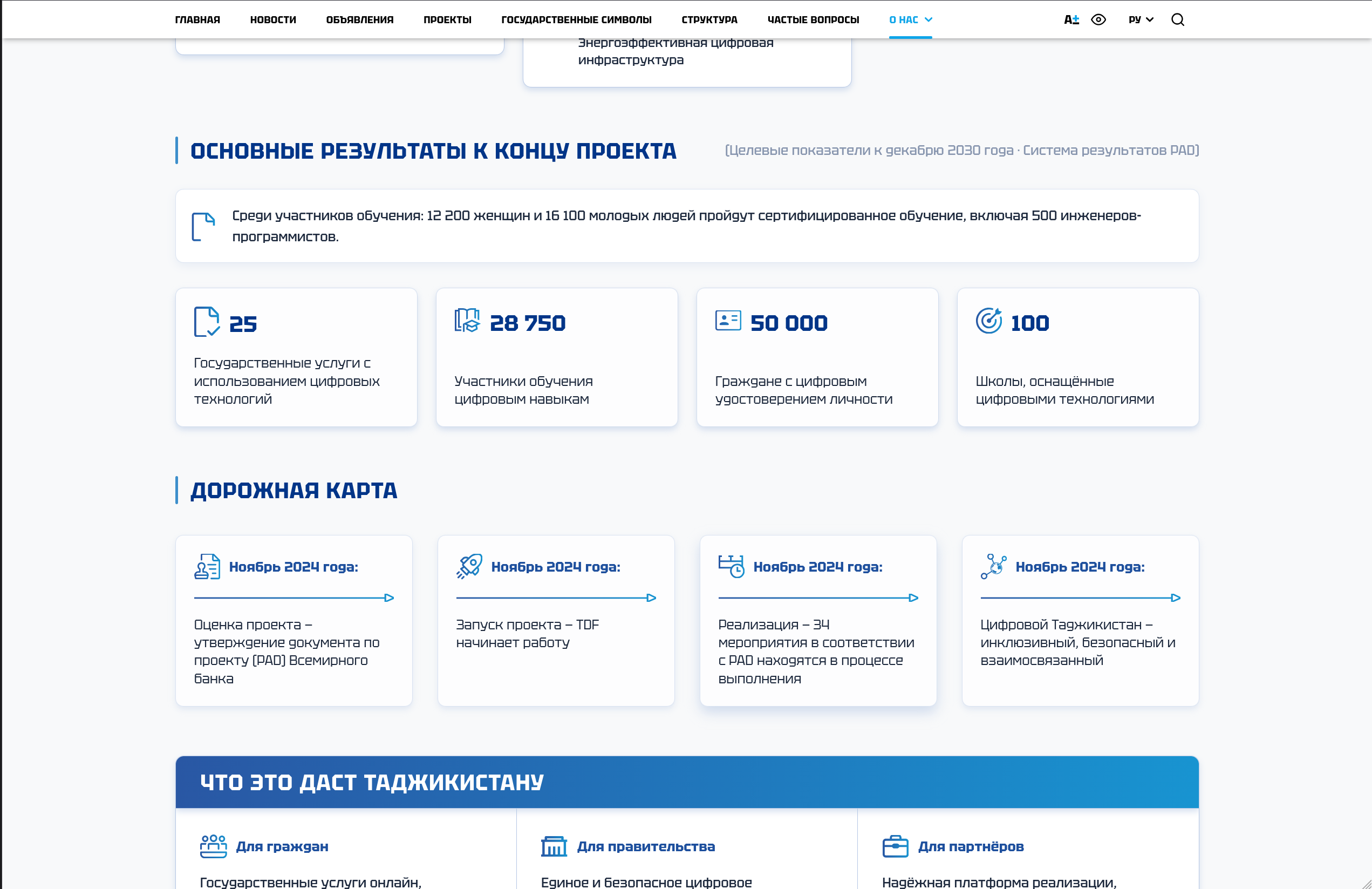Select the 50 000 citizens statistic
The image size is (1372, 889).
click(x=789, y=324)
